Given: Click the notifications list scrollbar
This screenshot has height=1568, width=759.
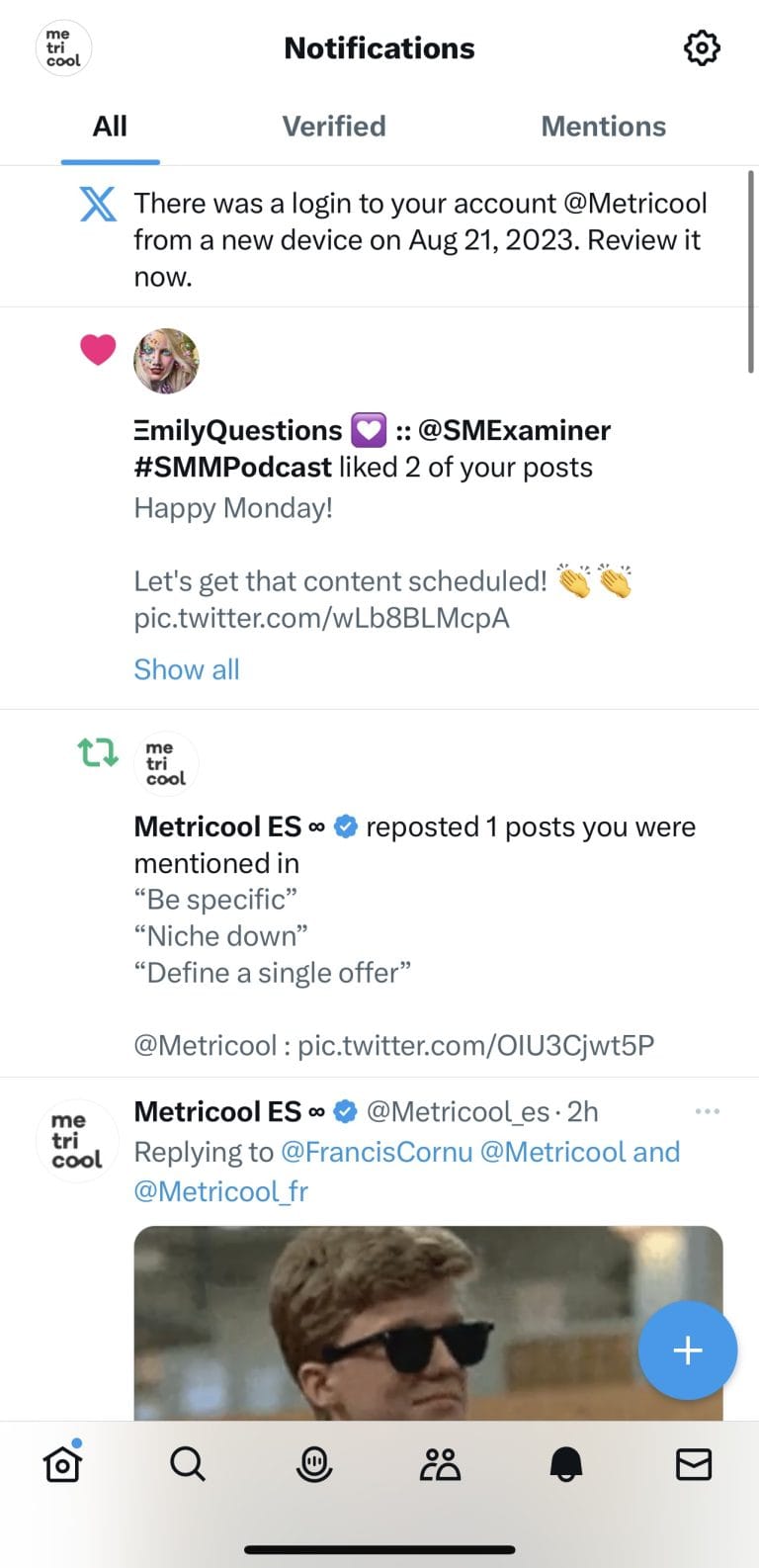Looking at the screenshot, I should tap(751, 274).
